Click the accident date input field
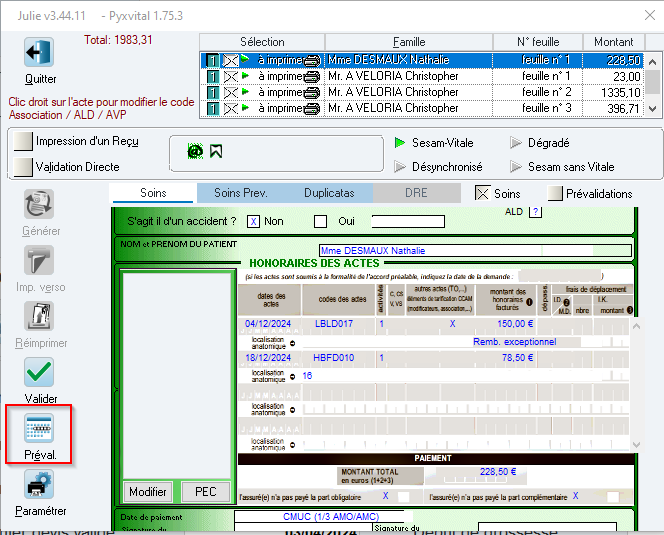Image resolution: width=664 pixels, height=535 pixels. coord(408,222)
